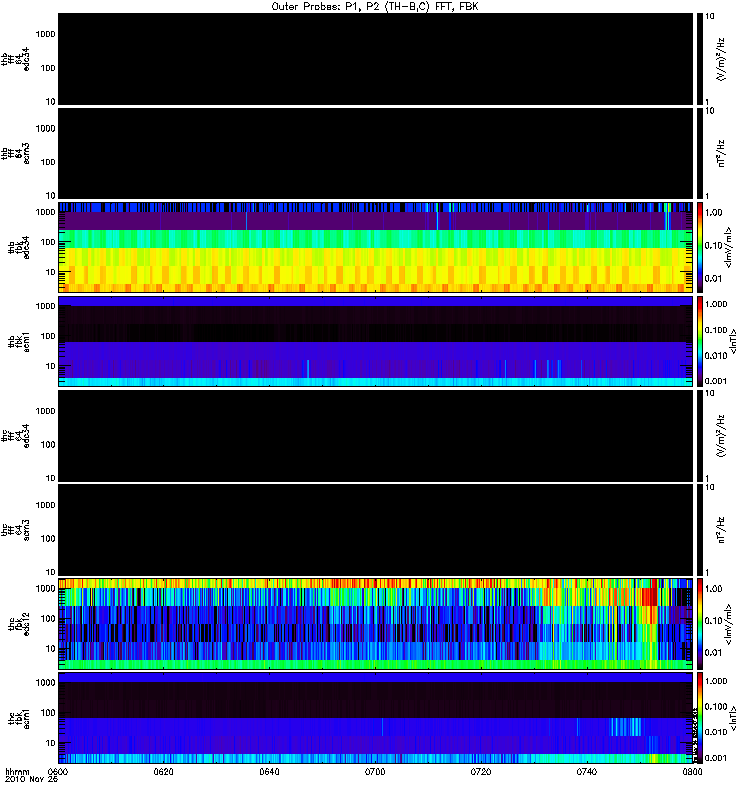Click the 0.10 color scale value of thb fbk edc34
This screenshot has height=800, width=750.
tap(714, 245)
